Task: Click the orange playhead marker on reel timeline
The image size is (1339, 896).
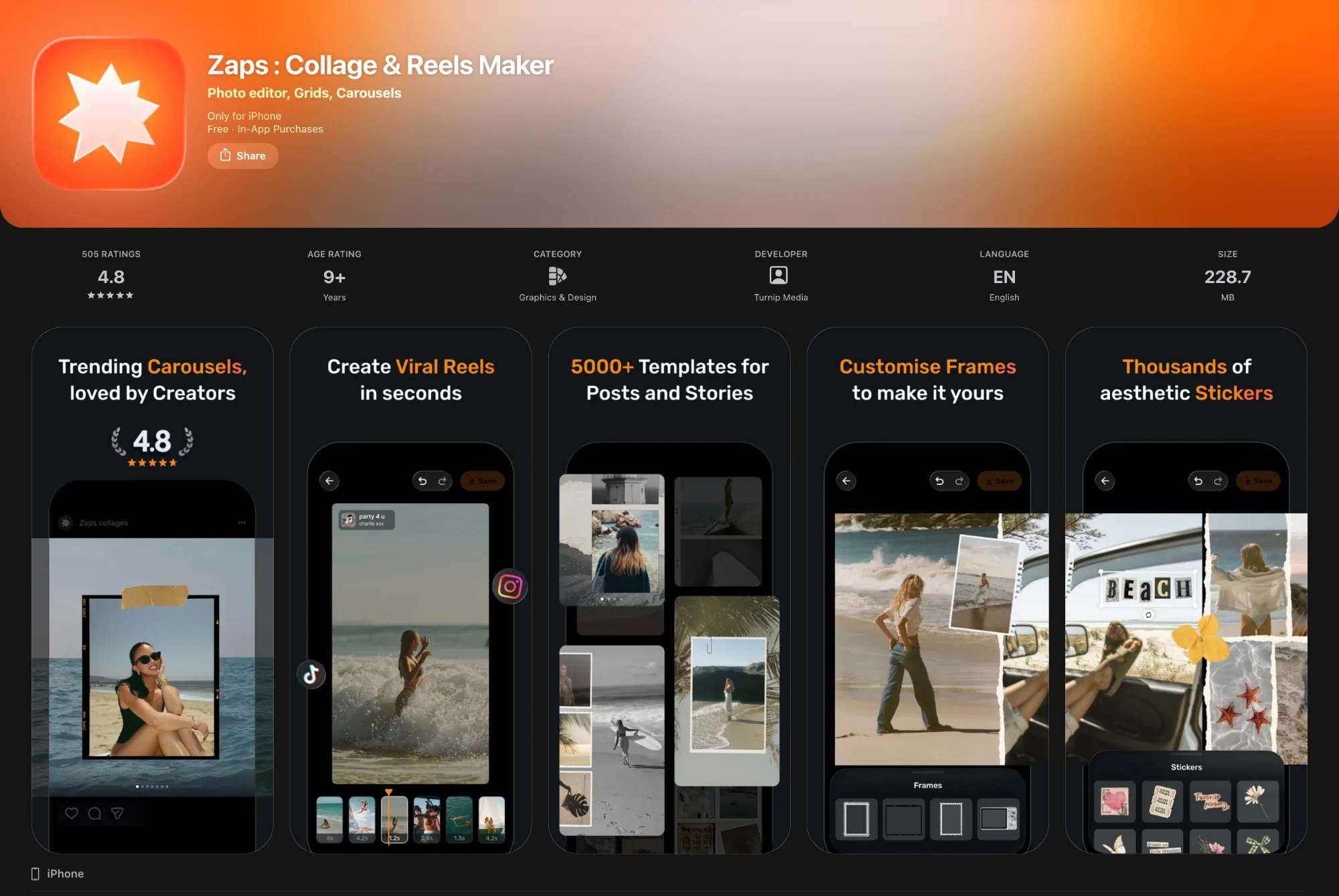Action: [x=388, y=792]
